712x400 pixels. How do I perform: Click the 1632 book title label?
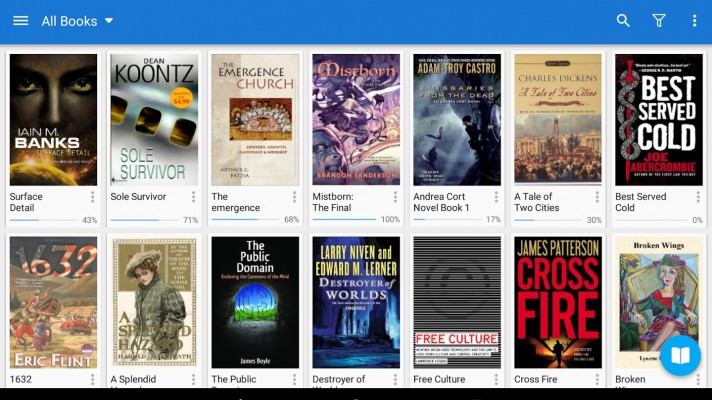point(21,380)
